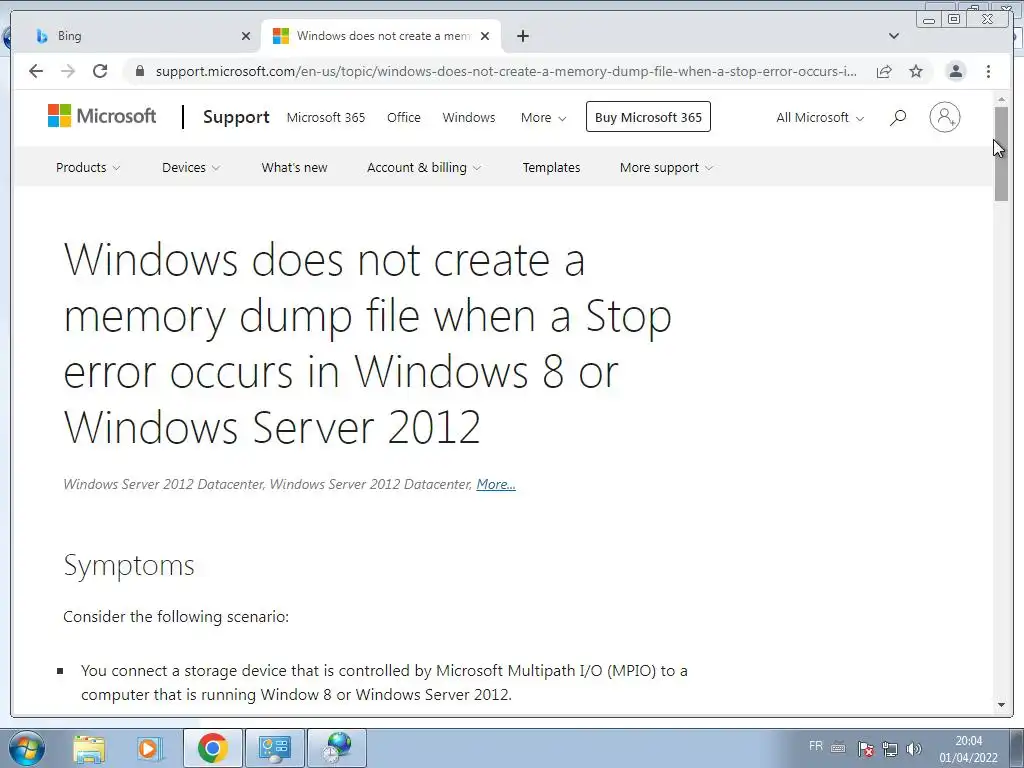
Task: Click the clock showing 20:04
Action: point(968,741)
